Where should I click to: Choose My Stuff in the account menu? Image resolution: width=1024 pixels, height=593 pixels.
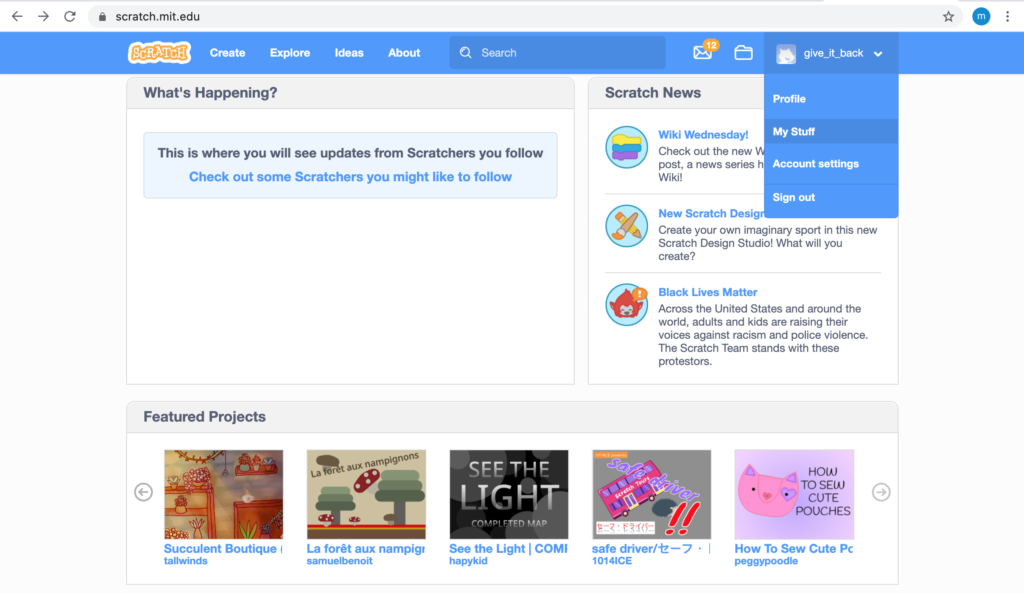tap(794, 132)
